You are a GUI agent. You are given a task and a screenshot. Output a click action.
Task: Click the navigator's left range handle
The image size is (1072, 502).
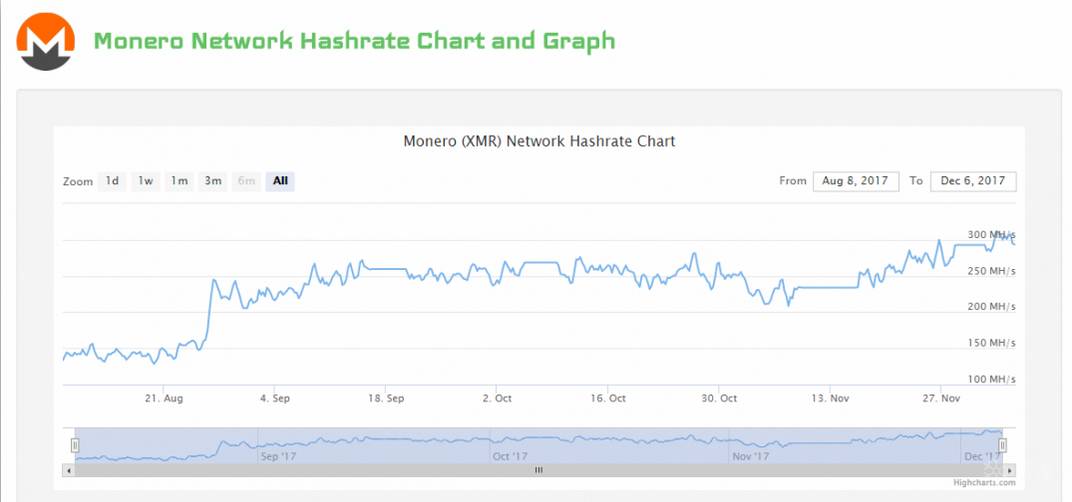(75, 445)
